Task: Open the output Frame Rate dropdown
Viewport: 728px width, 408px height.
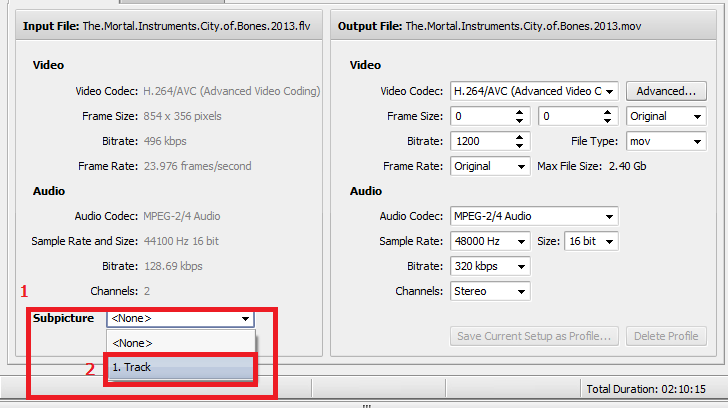Action: (x=490, y=166)
